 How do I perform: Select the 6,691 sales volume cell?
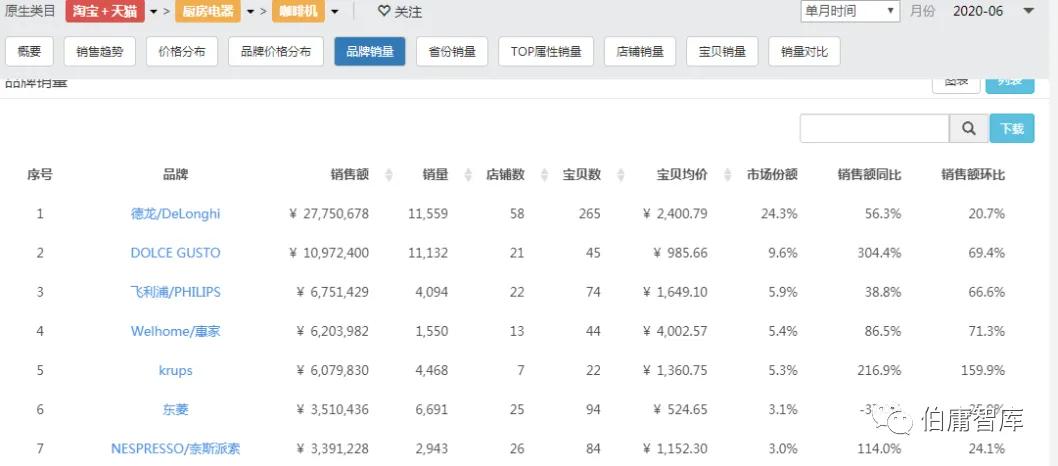433,409
